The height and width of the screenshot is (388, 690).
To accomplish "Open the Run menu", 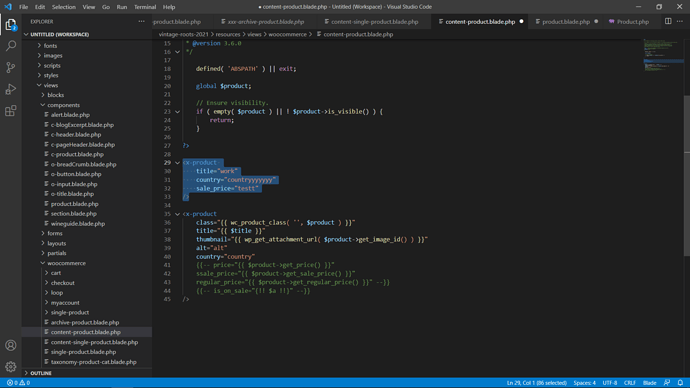I will pyautogui.click(x=122, y=7).
